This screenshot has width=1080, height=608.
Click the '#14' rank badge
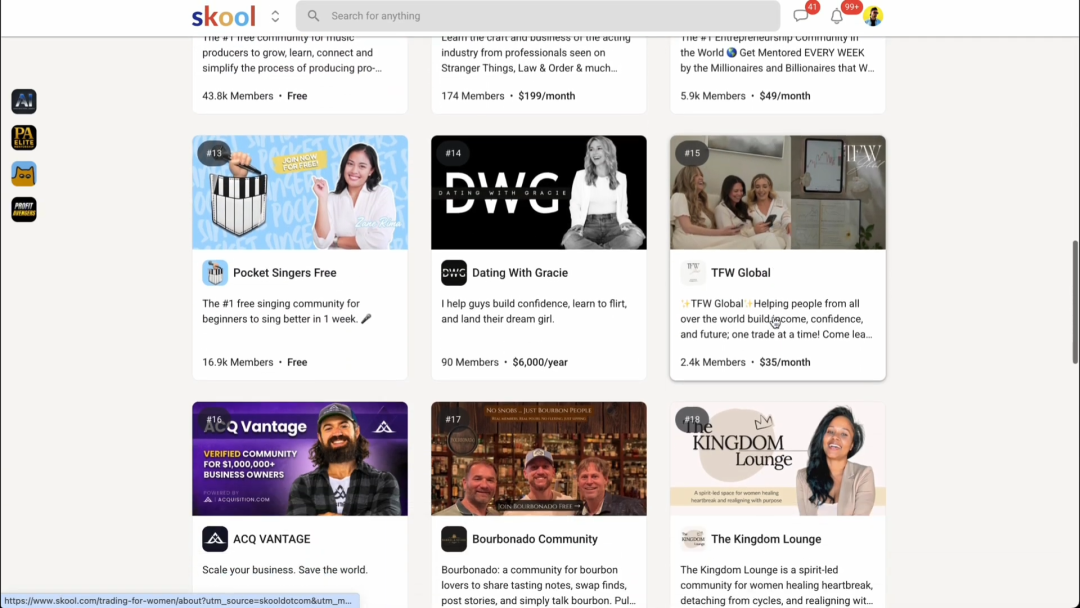[x=453, y=153]
